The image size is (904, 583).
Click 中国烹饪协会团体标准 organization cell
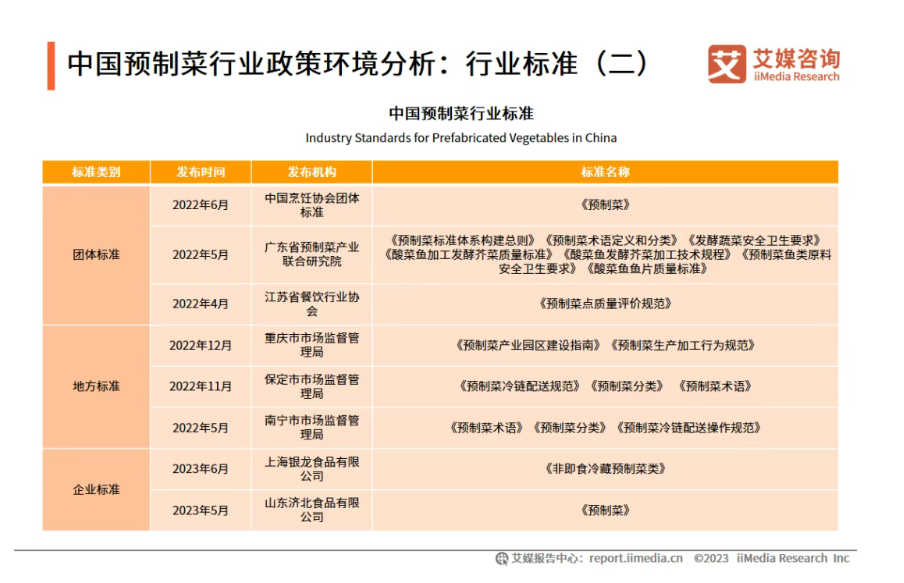[312, 205]
